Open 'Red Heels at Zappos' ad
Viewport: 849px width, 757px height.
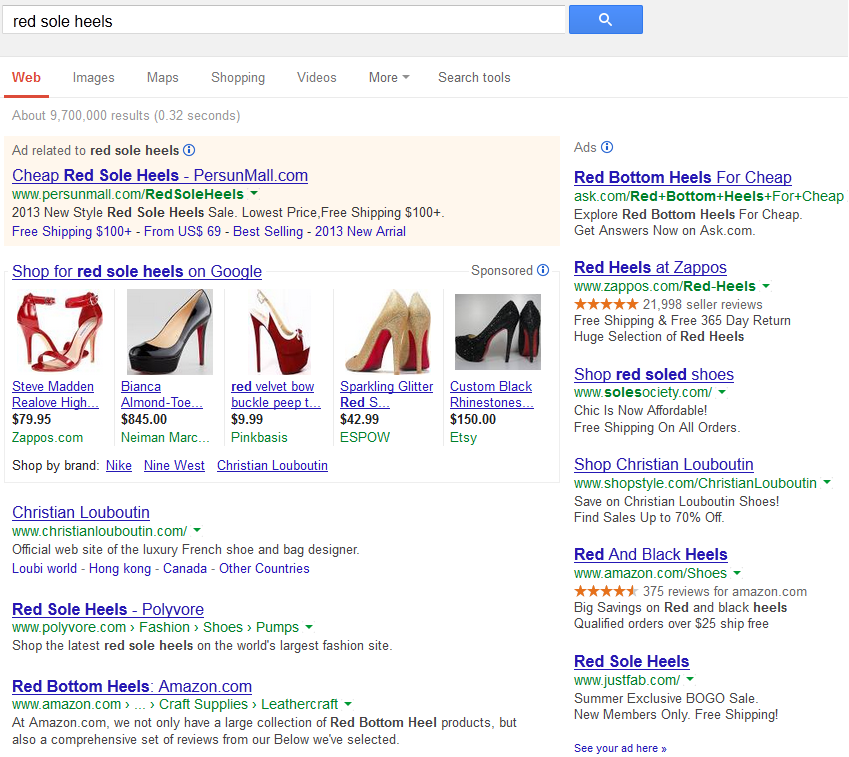[x=650, y=267]
